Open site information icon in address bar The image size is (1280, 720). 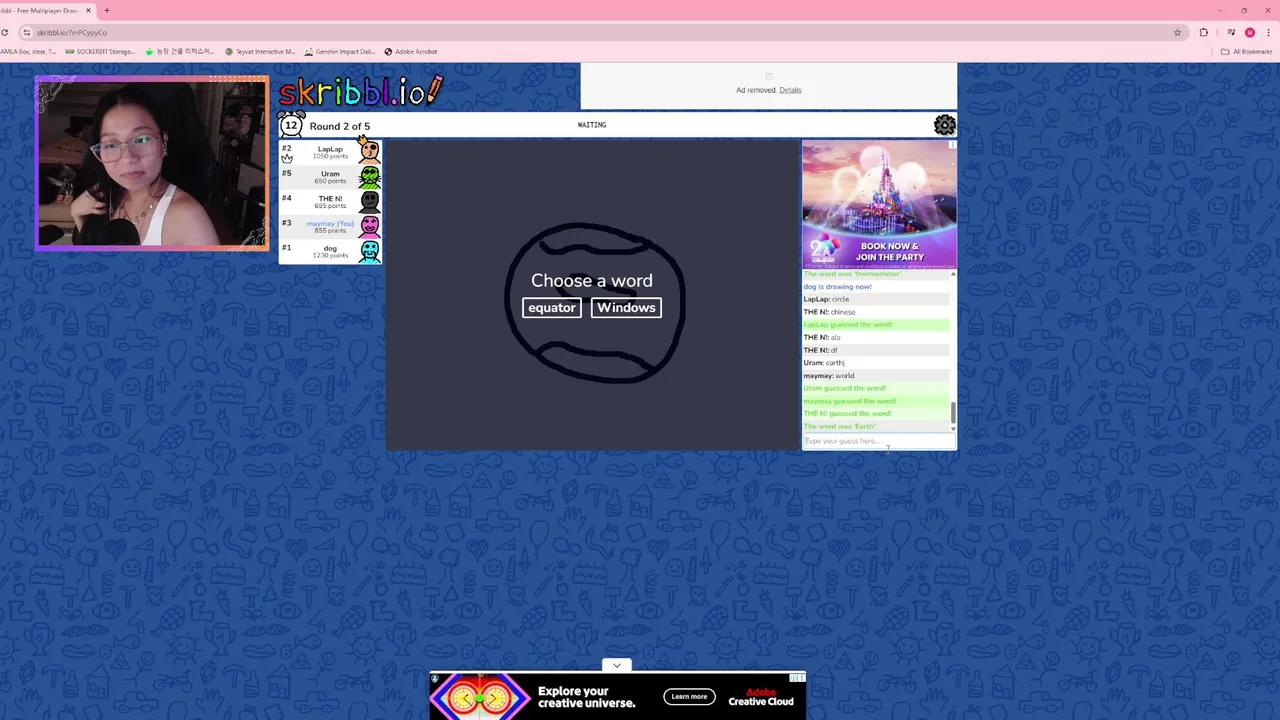[27, 33]
